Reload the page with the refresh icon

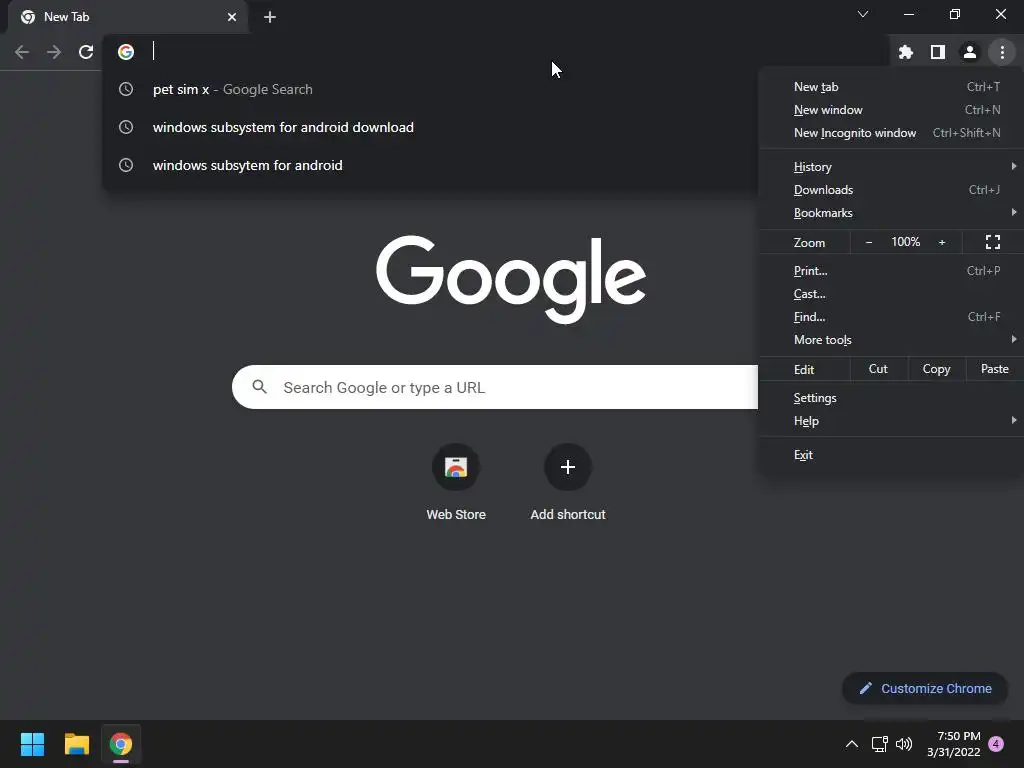(x=86, y=52)
